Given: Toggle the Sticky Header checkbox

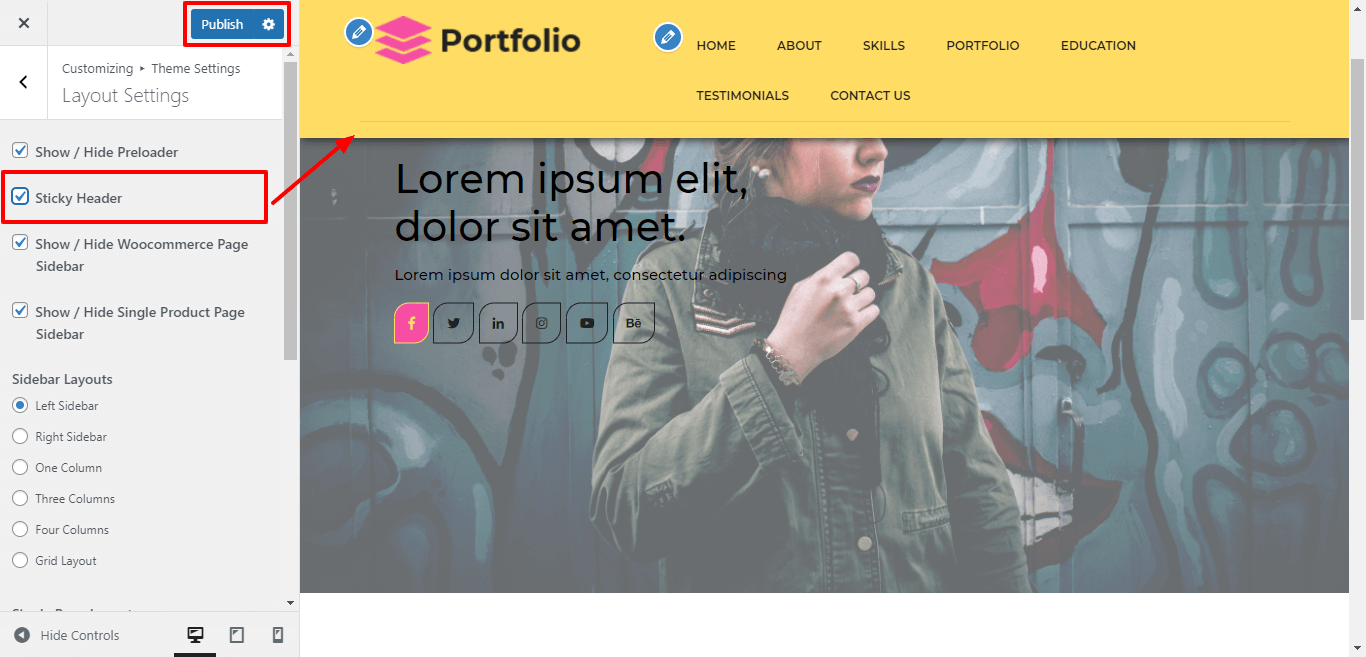Looking at the screenshot, I should [20, 196].
